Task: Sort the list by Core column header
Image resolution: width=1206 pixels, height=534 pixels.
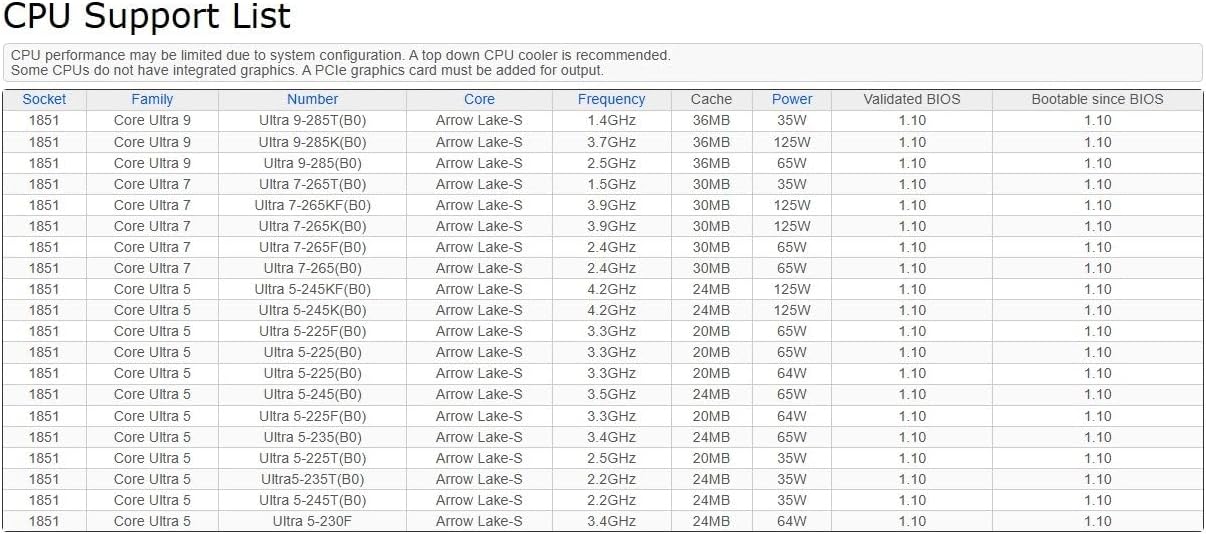Action: coord(479,99)
